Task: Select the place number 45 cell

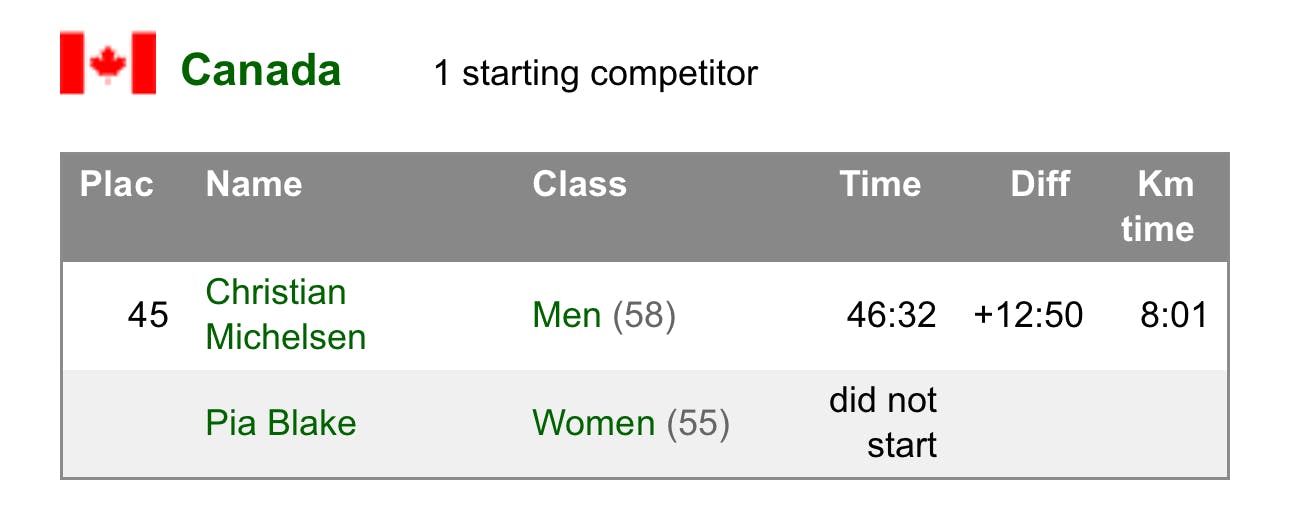Action: click(148, 316)
